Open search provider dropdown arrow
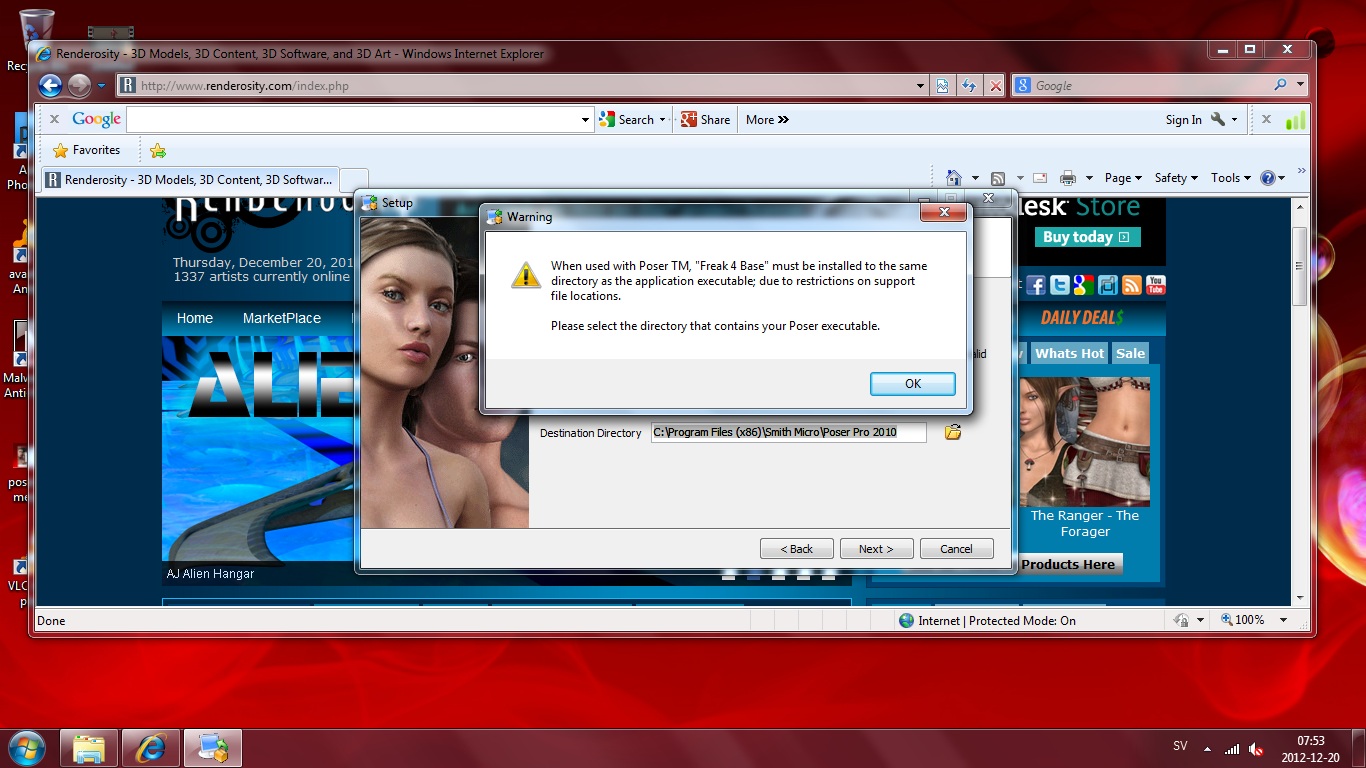 tap(1300, 86)
